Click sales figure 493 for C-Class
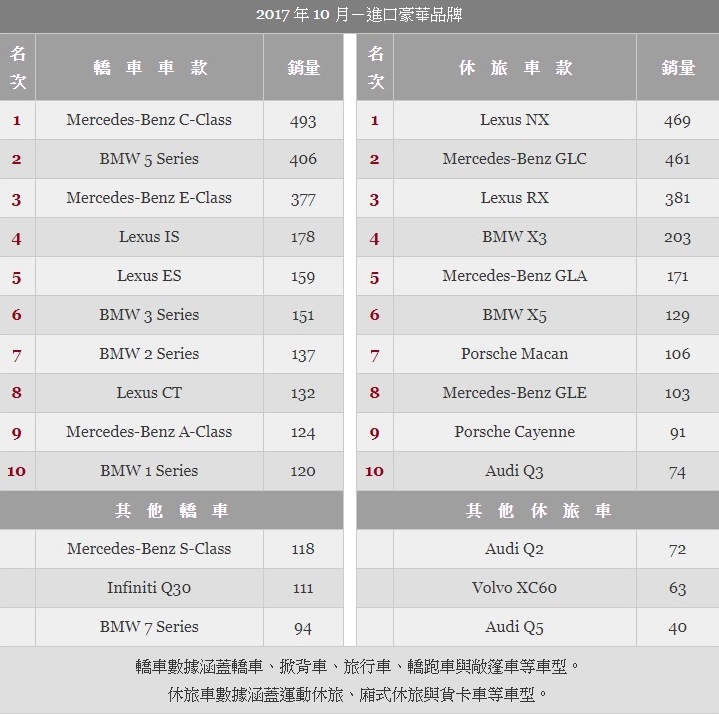719x714 pixels. click(303, 121)
